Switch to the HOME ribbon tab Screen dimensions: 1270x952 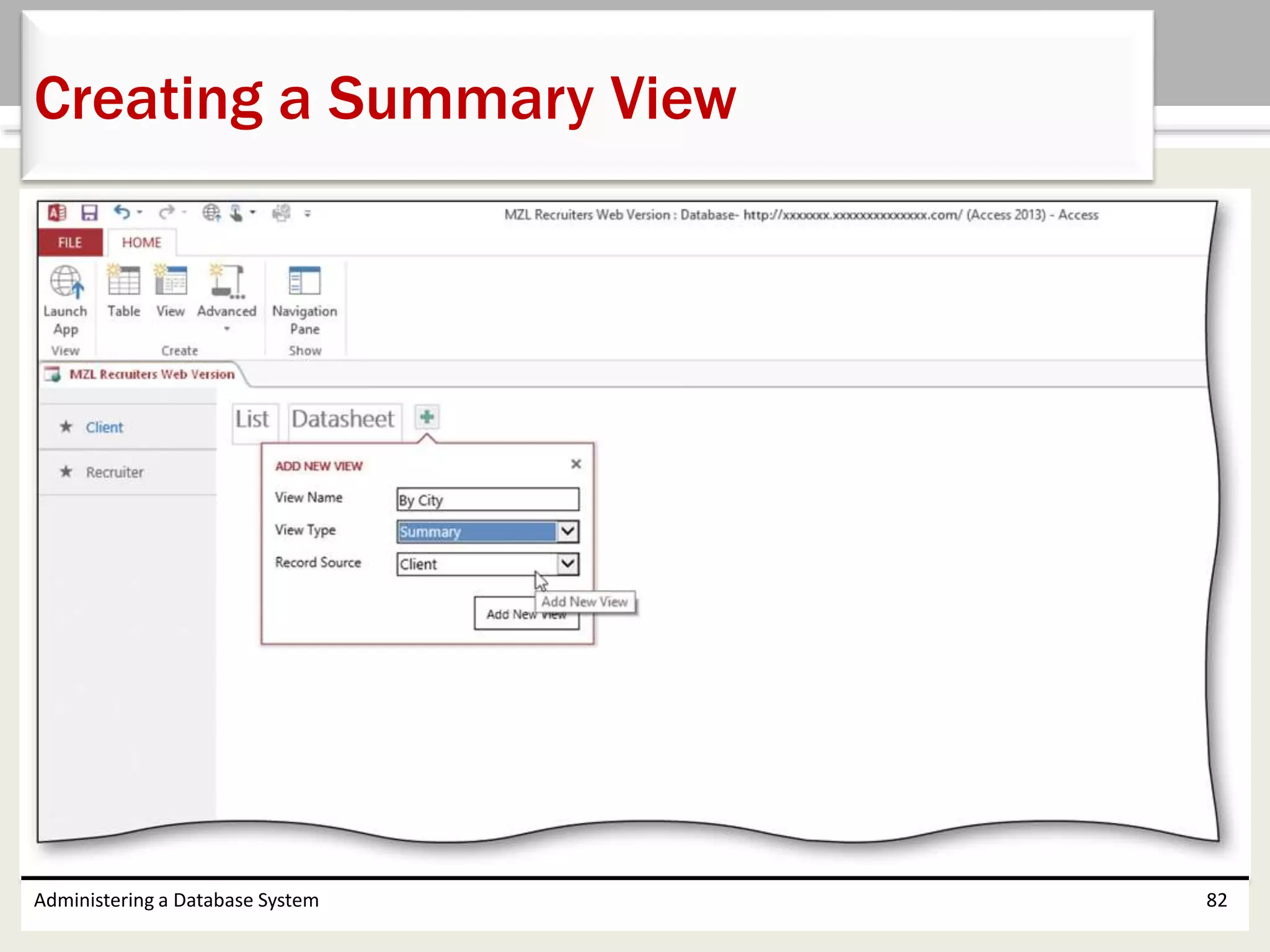click(x=141, y=242)
